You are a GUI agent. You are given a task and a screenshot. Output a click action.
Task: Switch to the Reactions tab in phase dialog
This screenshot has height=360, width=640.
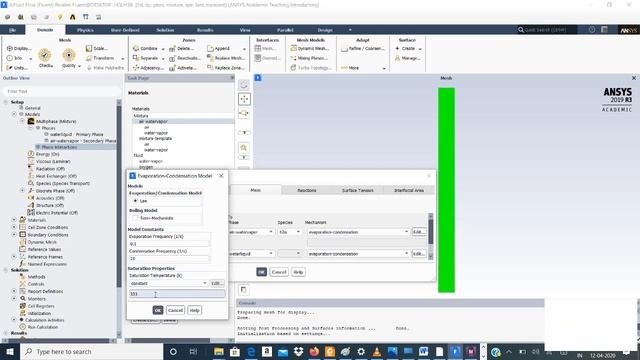(307, 190)
